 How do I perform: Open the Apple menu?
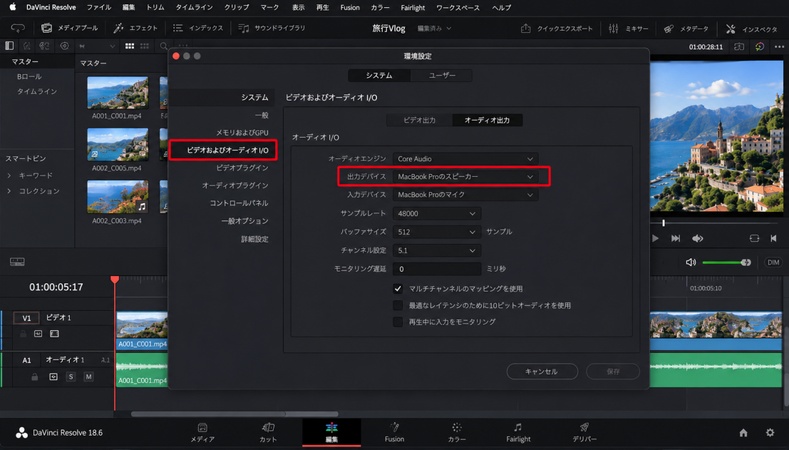pyautogui.click(x=13, y=7)
